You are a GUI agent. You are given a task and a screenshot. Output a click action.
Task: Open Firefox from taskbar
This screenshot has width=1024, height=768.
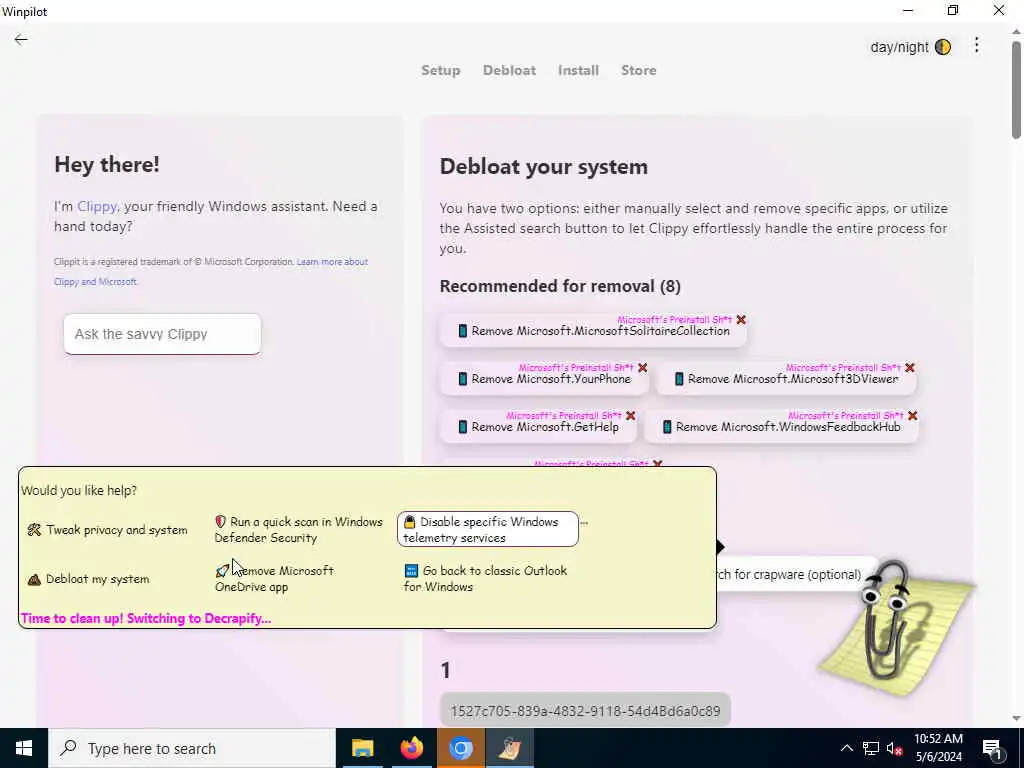(x=411, y=748)
